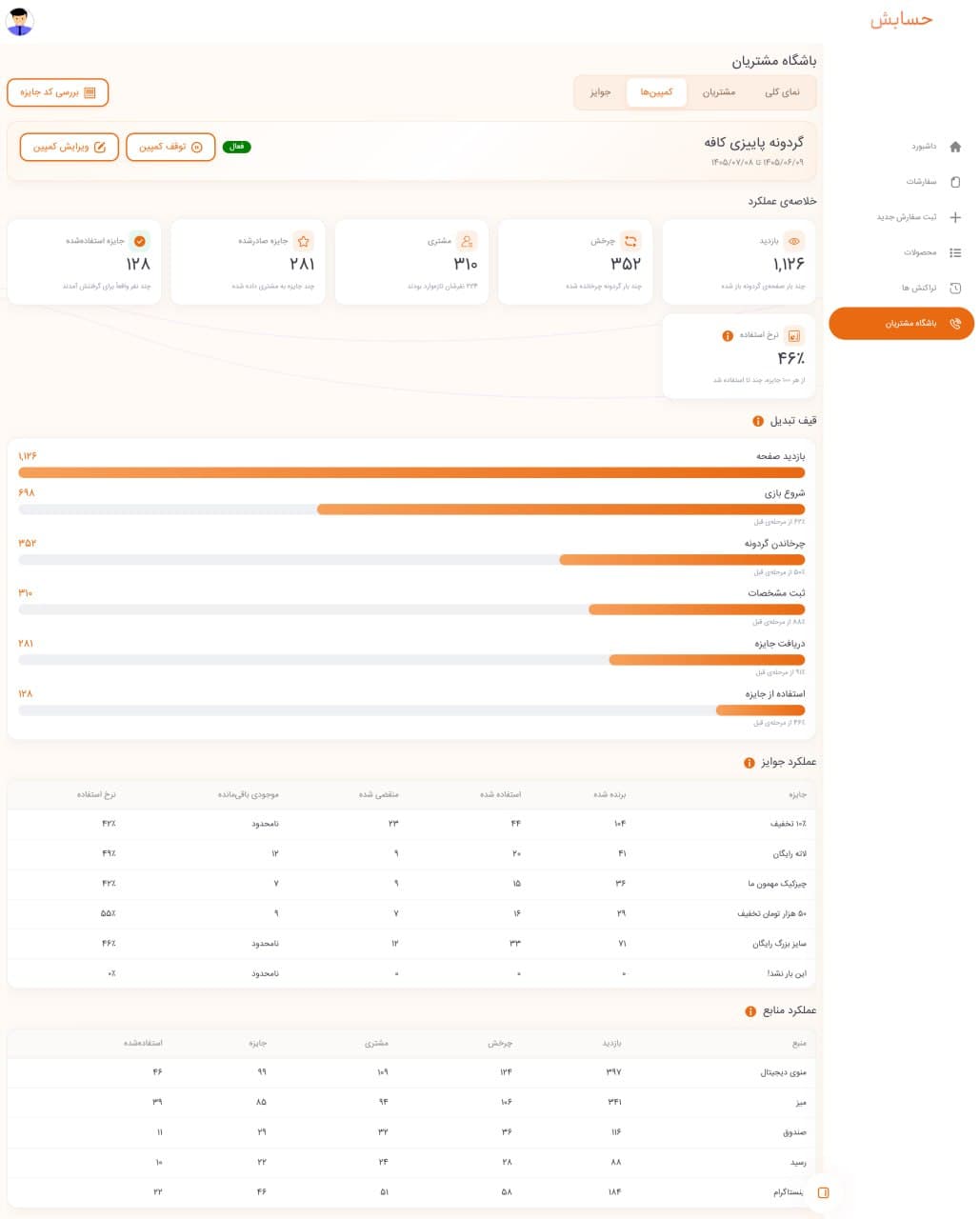Click the pause icon in توقف کمپین
980x1219 pixels.
tap(197, 147)
